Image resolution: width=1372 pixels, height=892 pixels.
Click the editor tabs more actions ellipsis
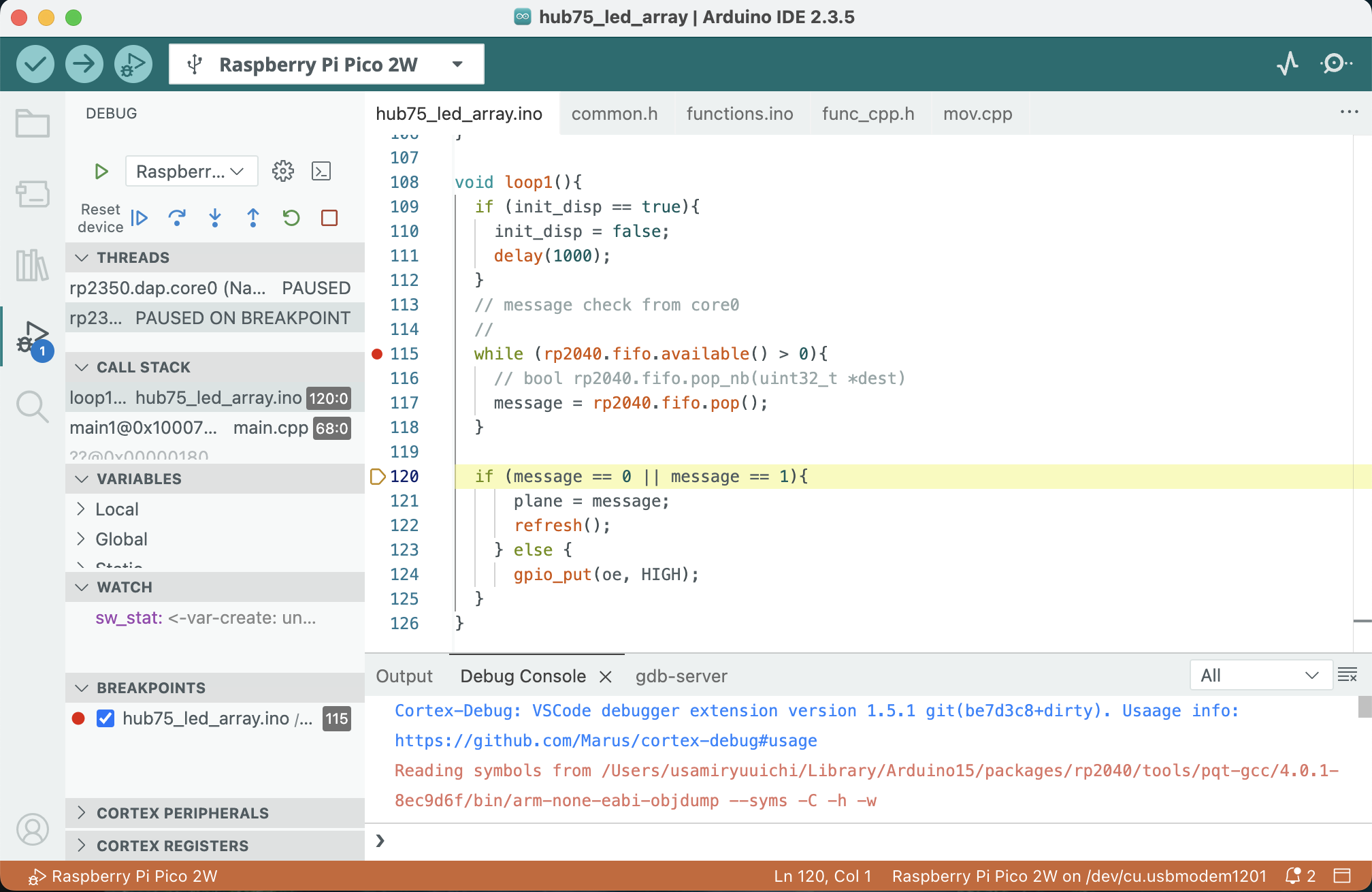pos(1349,112)
